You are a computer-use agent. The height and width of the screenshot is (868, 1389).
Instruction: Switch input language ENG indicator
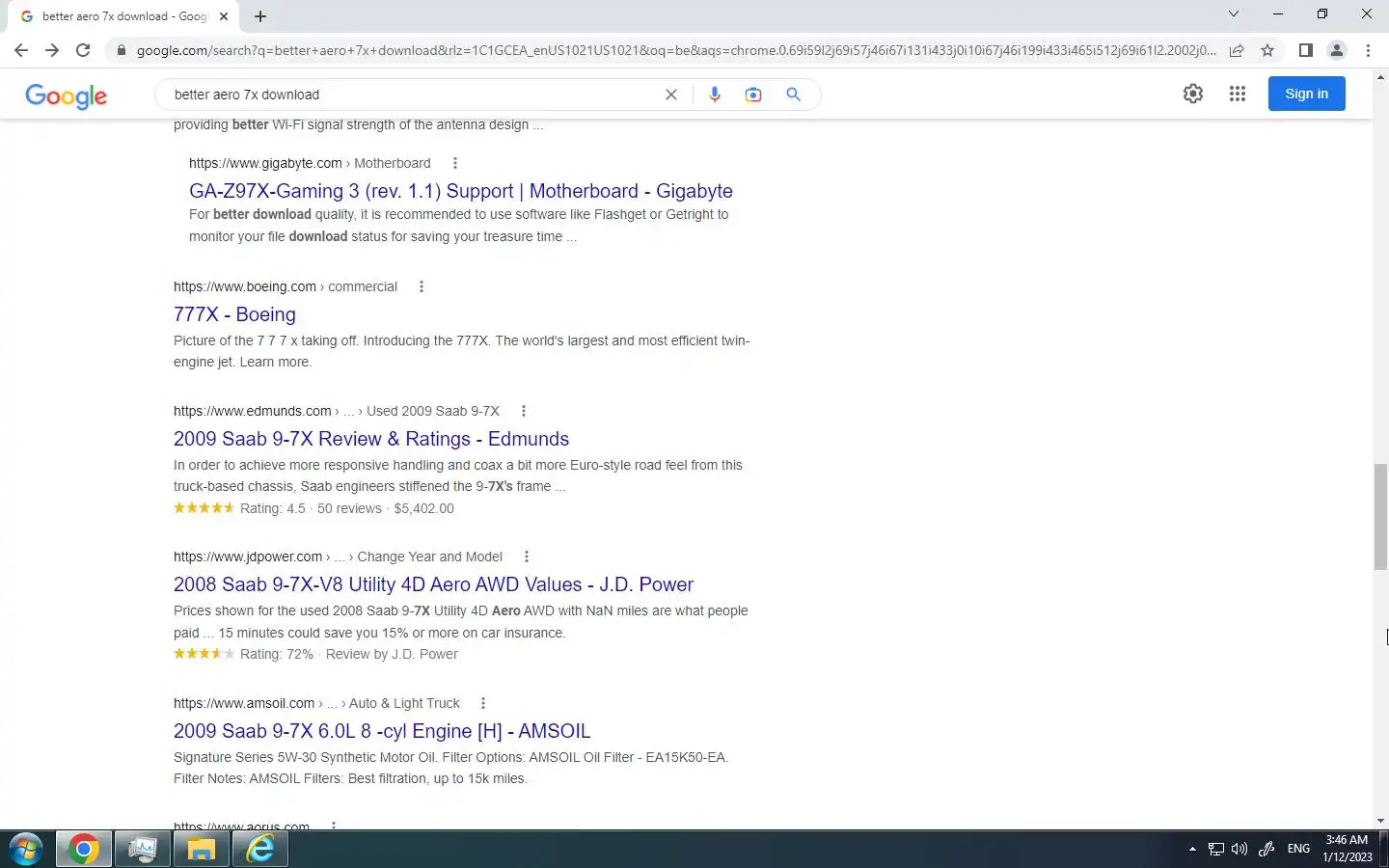[x=1299, y=849]
